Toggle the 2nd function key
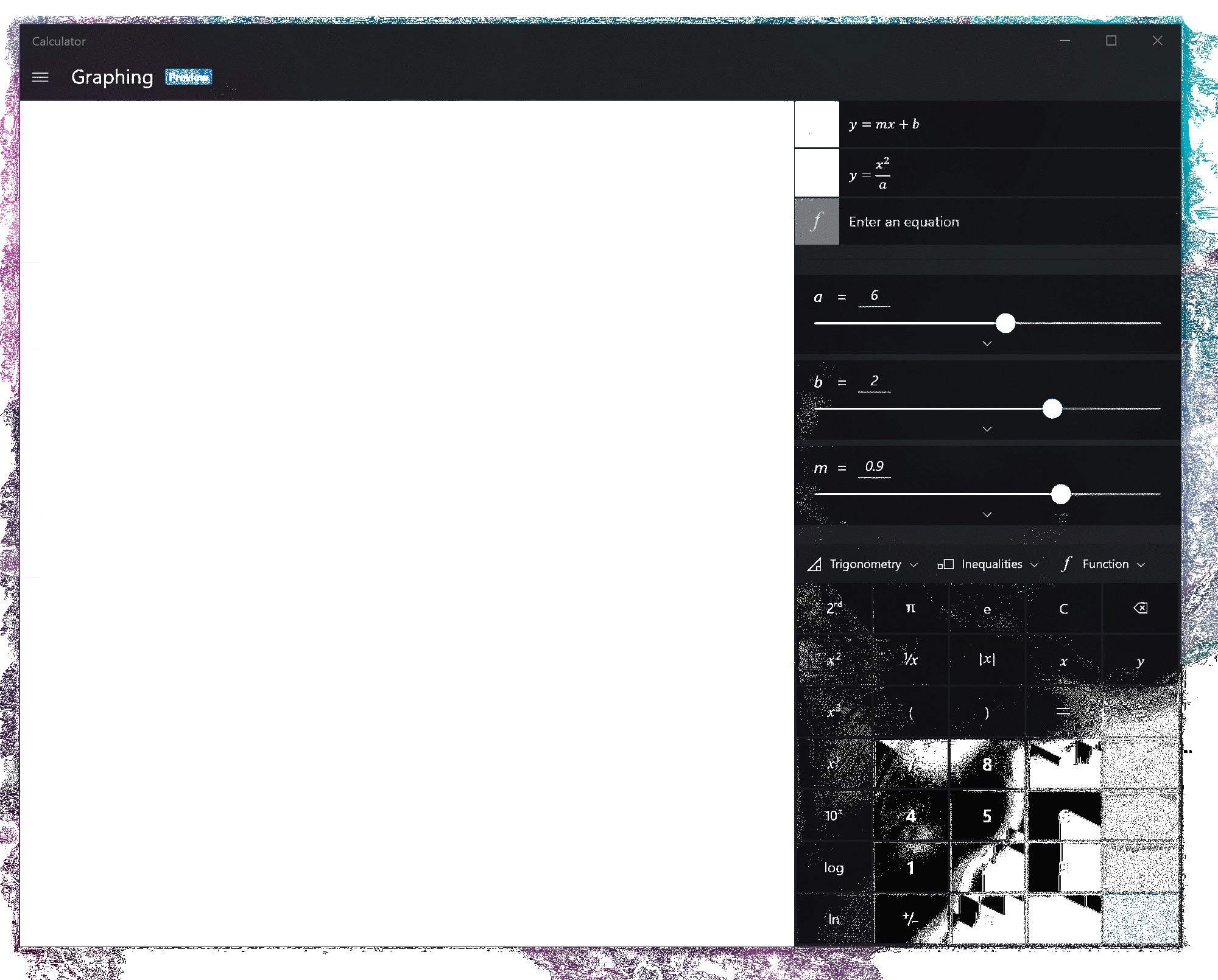This screenshot has height=980, width=1218. 834,608
